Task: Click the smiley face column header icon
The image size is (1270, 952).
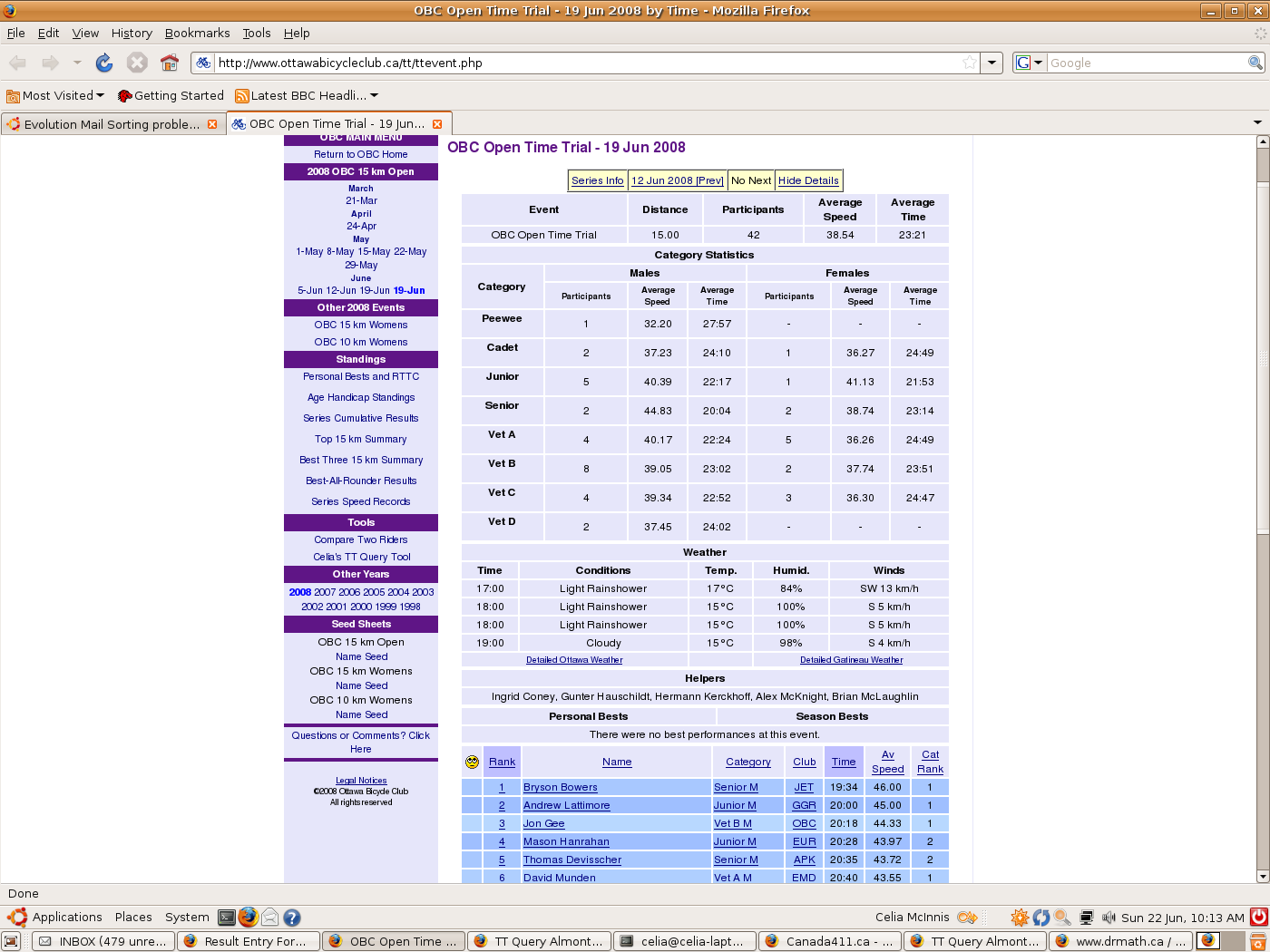Action: (x=472, y=763)
